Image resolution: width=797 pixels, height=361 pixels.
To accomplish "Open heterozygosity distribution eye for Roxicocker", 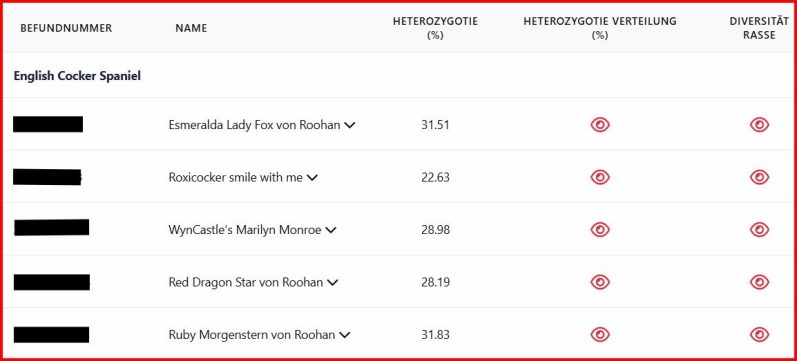I will [x=600, y=177].
